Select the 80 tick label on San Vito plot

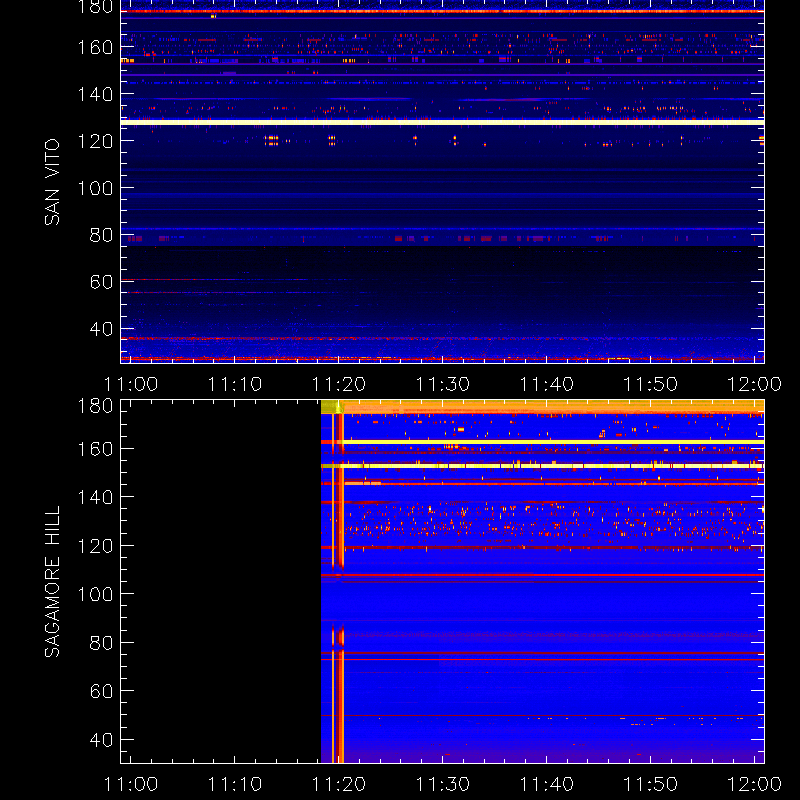101,235
